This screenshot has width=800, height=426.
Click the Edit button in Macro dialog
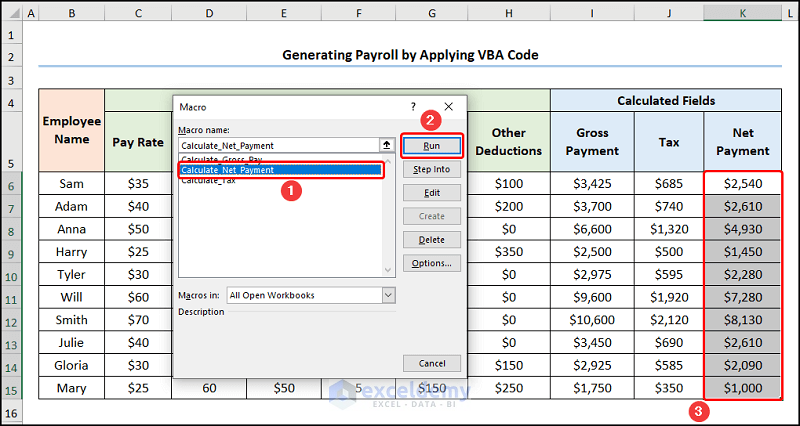[x=432, y=193]
